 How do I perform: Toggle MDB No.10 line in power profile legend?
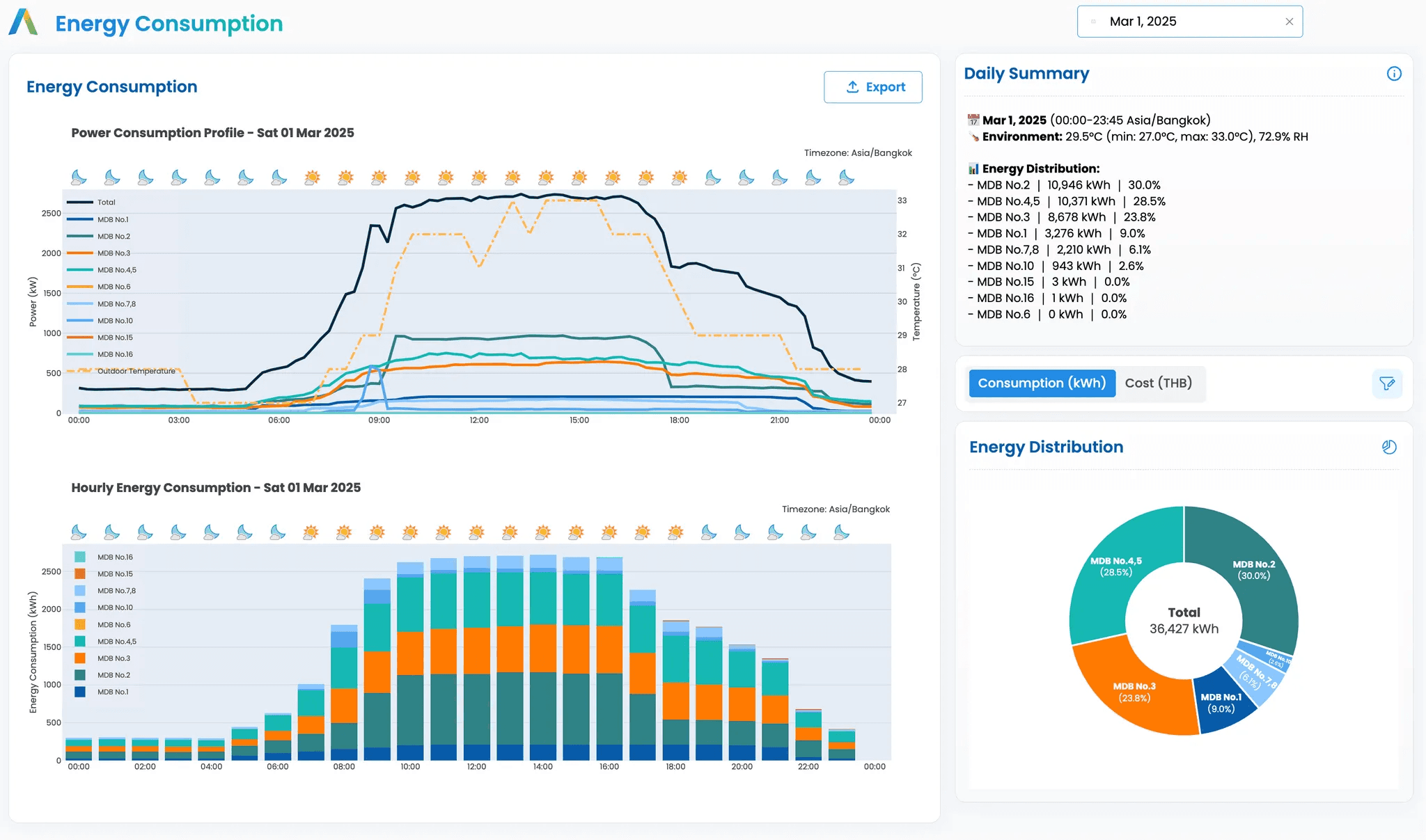(100, 321)
